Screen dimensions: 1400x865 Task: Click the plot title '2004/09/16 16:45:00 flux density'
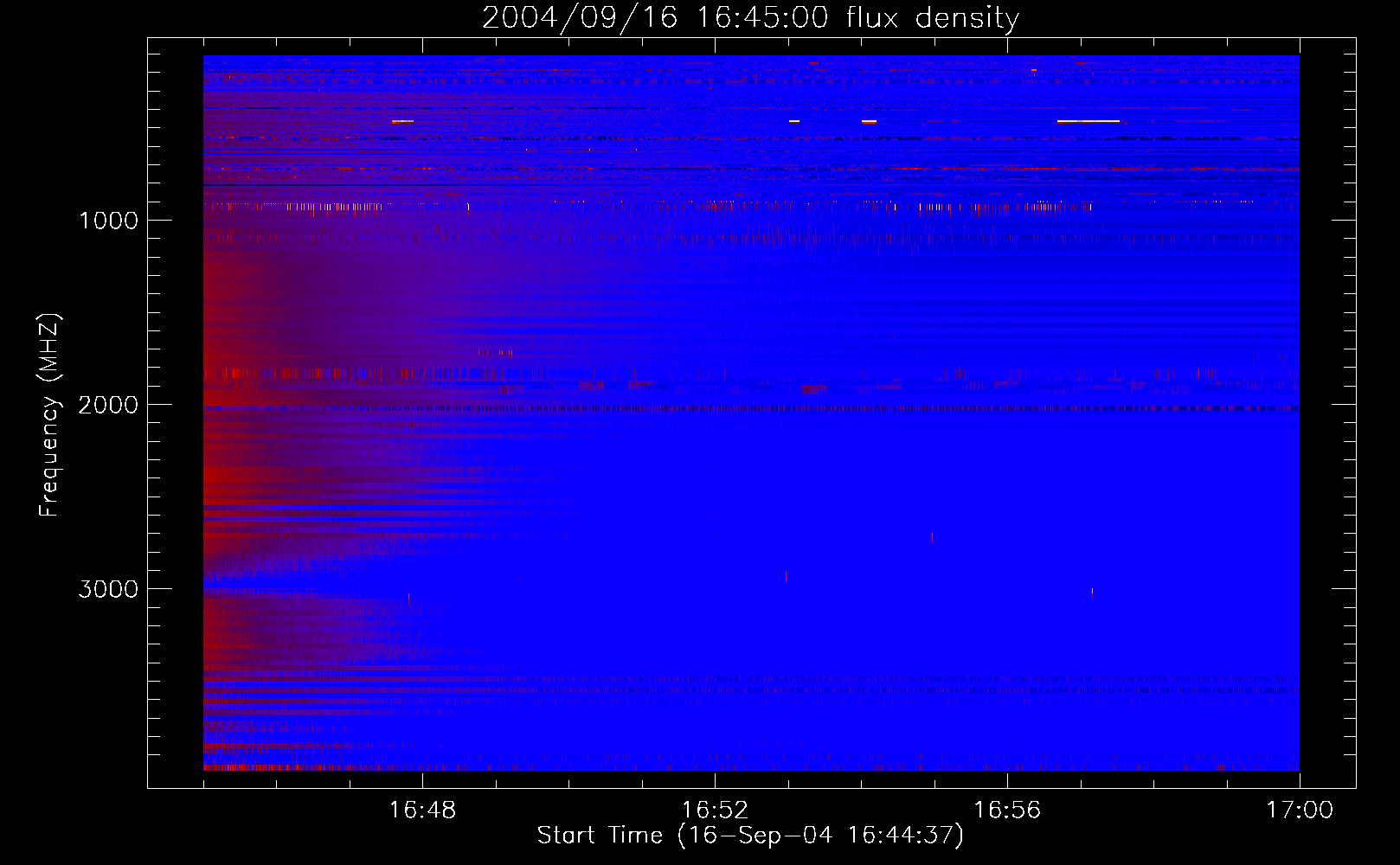pyautogui.click(x=750, y=17)
